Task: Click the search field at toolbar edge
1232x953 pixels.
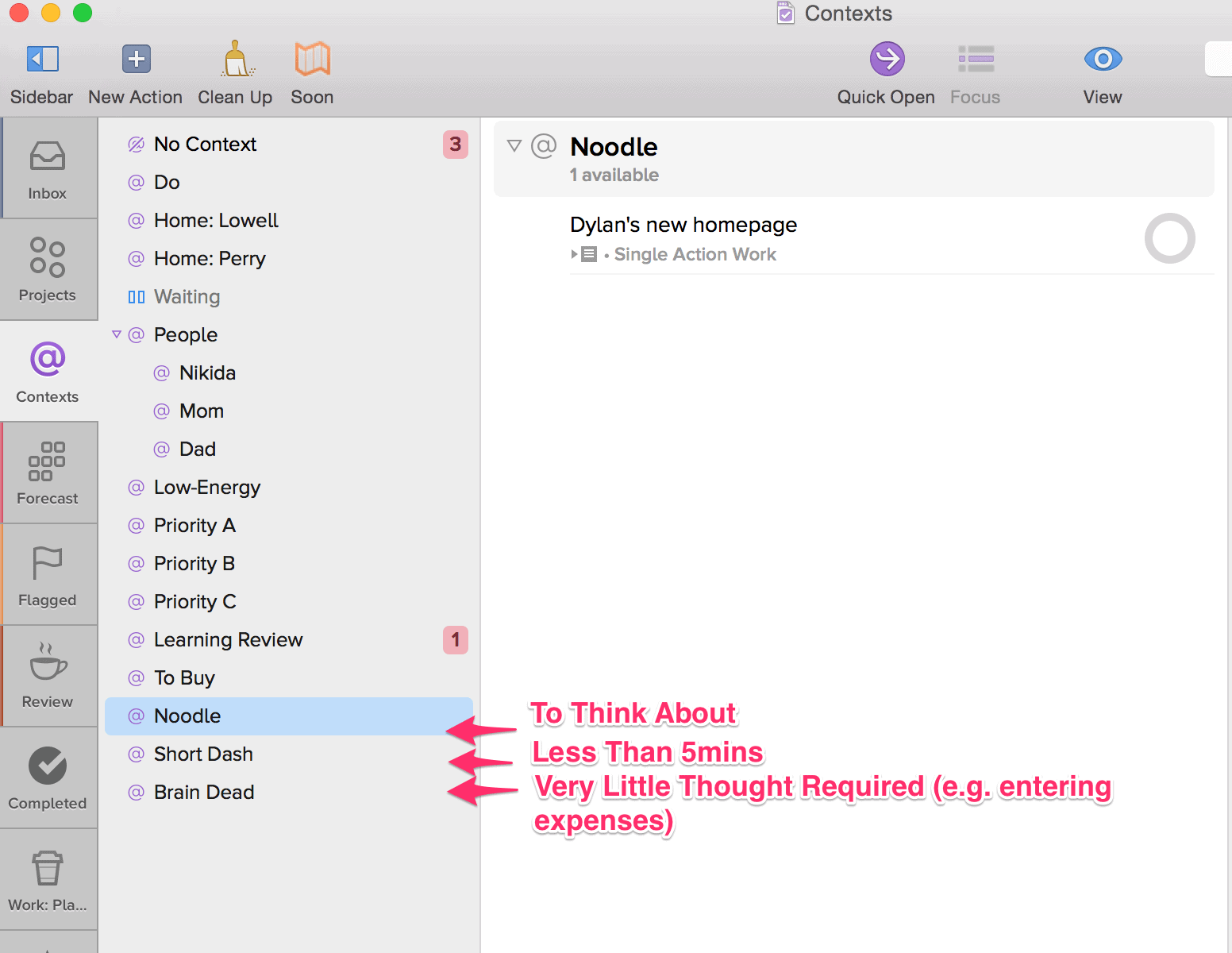Action: (1219, 59)
